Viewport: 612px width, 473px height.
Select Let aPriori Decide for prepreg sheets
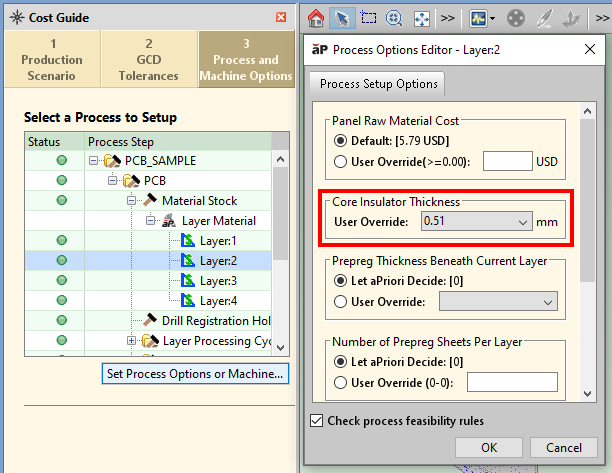pyautogui.click(x=340, y=362)
